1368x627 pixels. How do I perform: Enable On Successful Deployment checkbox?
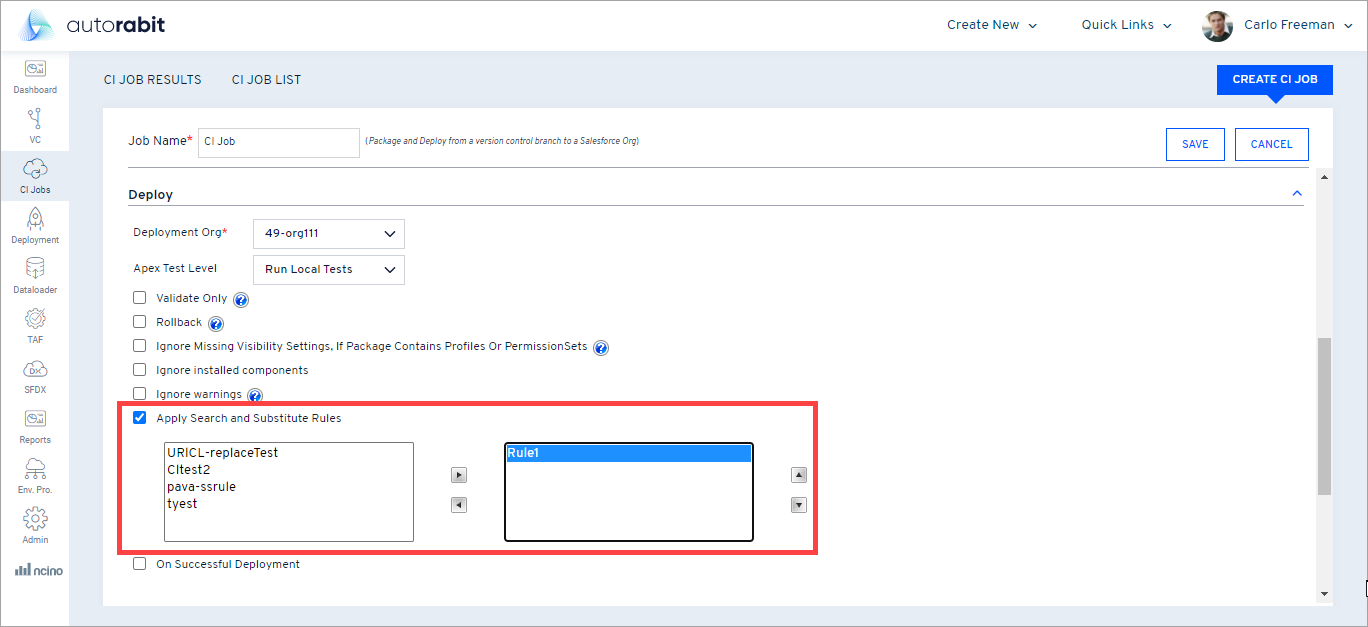point(140,564)
